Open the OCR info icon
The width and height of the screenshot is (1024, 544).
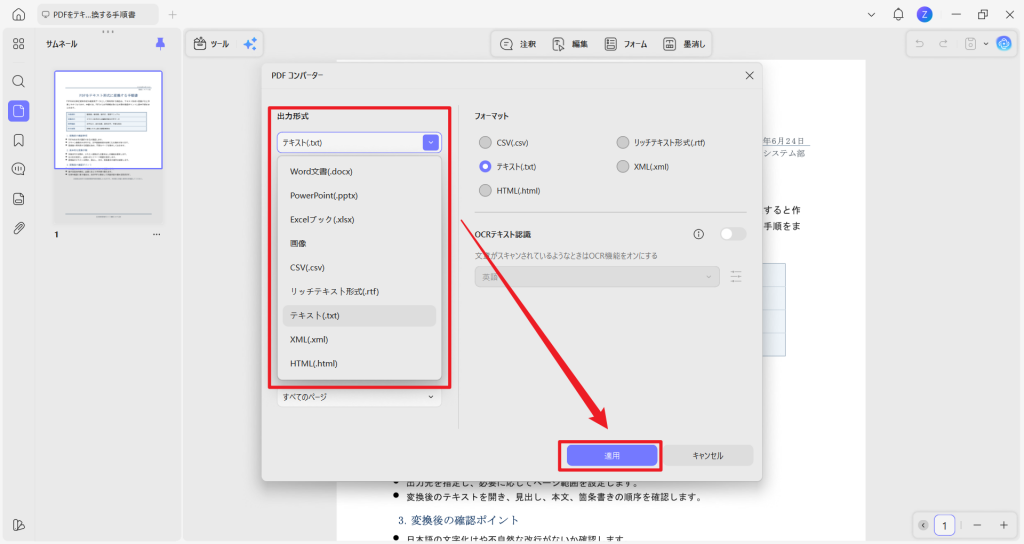699,234
